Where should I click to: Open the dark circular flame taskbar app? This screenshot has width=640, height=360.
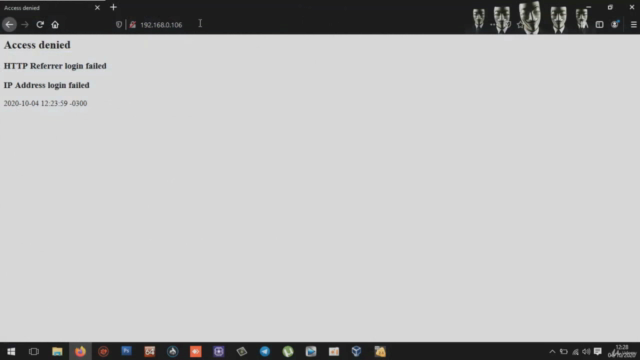tap(173, 351)
